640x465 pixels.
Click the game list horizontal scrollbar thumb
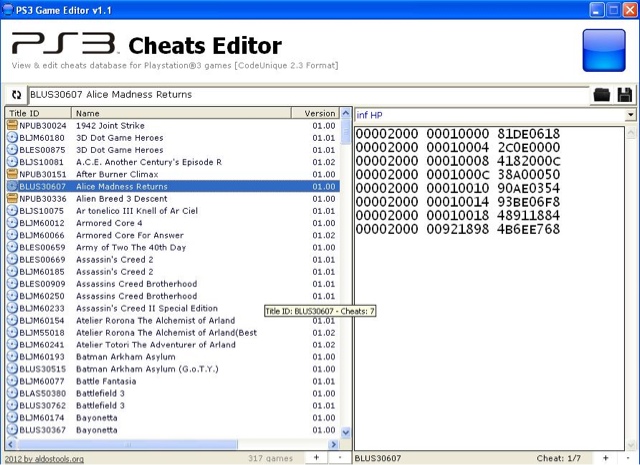(127, 444)
